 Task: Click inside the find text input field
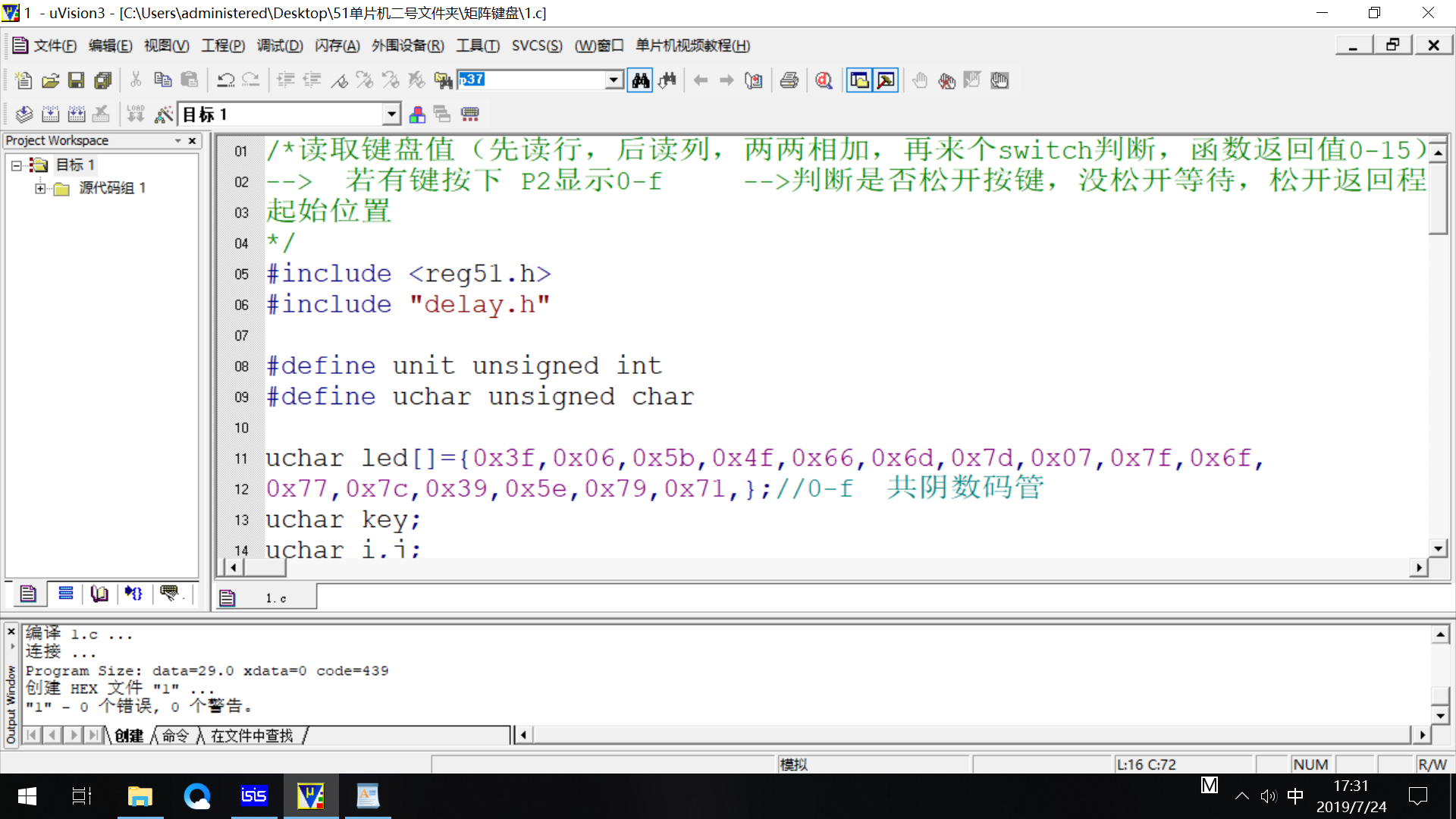(532, 80)
